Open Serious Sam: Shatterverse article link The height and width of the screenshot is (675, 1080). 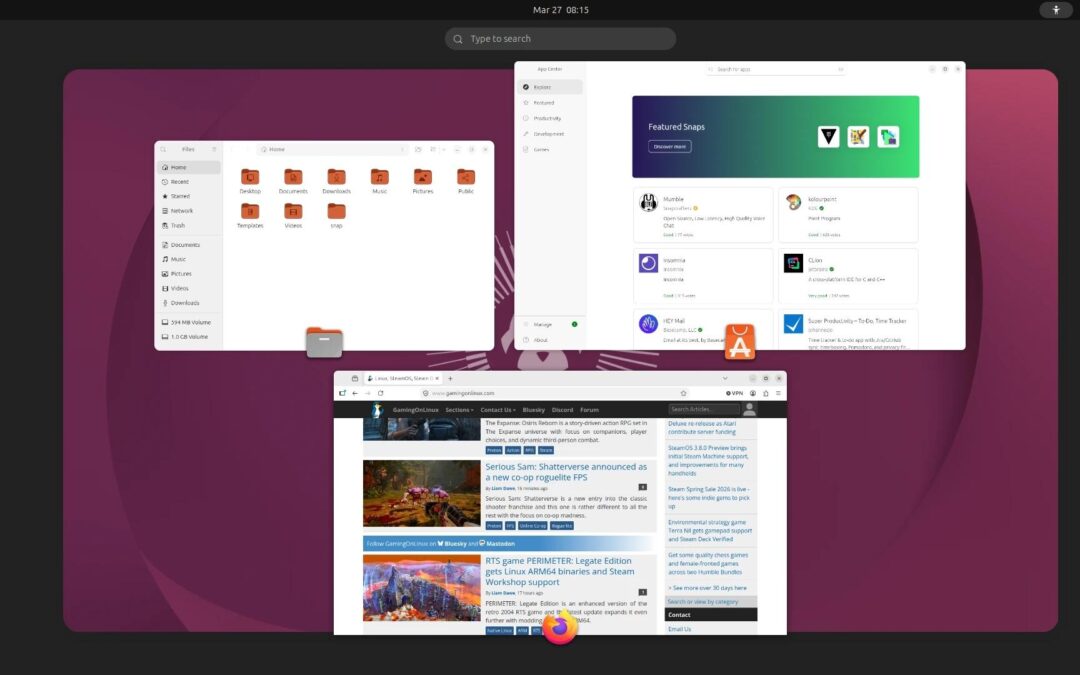click(x=566, y=472)
